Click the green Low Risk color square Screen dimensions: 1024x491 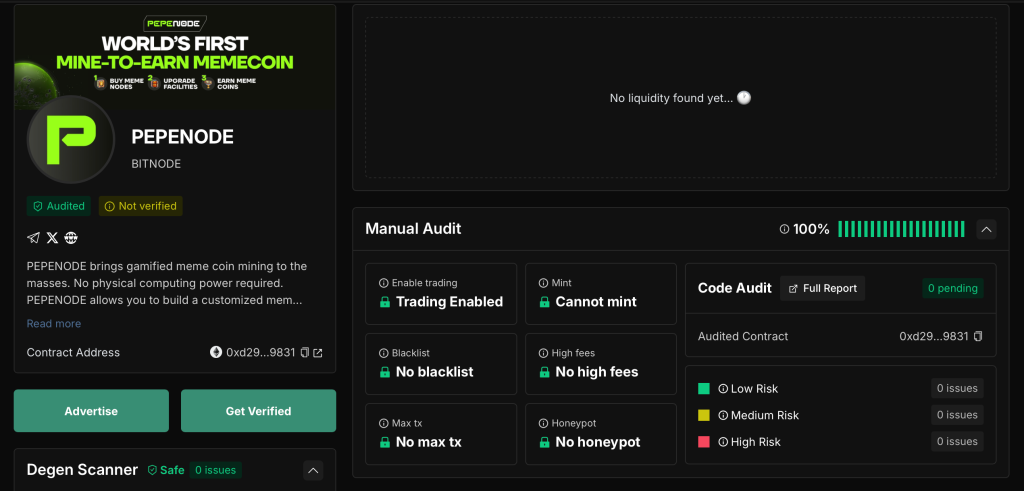click(x=704, y=388)
